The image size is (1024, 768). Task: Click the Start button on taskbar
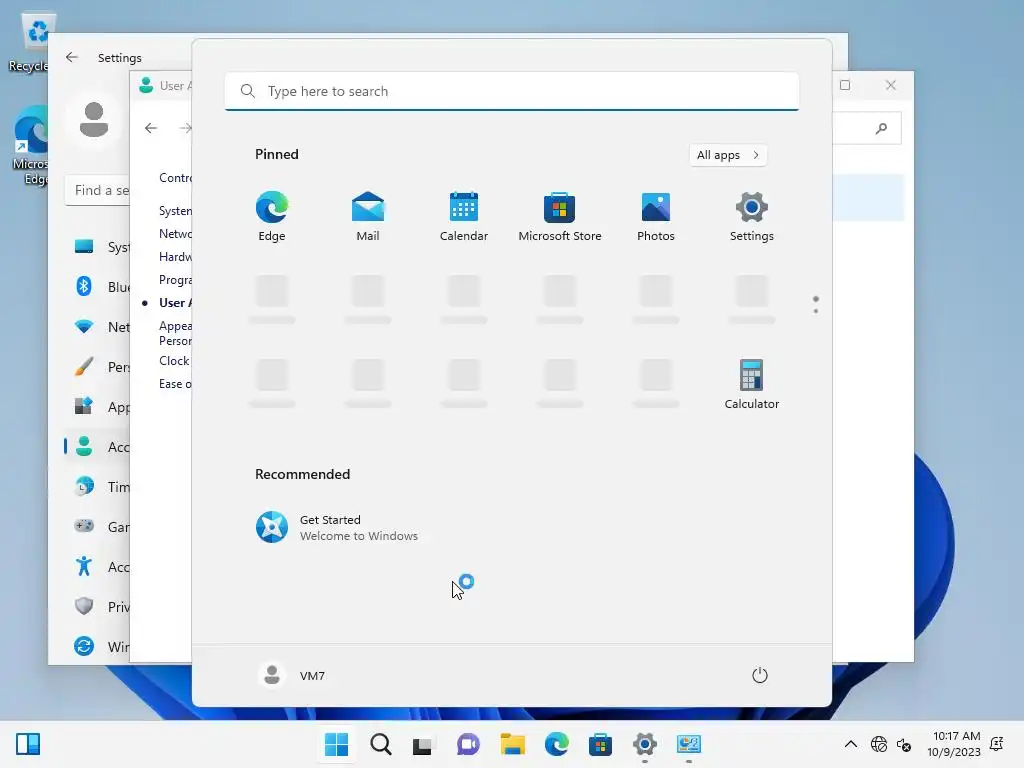click(x=336, y=744)
